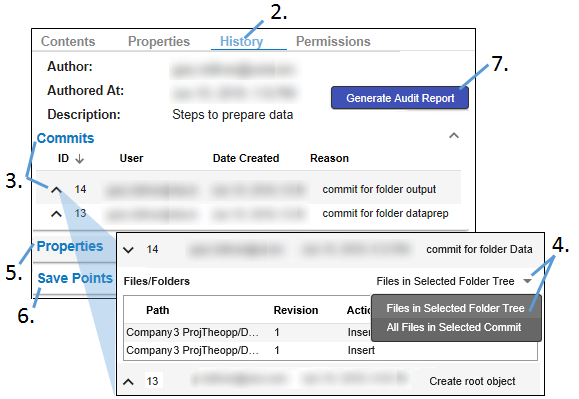Expand commit 14 row chevron

pyautogui.click(x=56, y=190)
